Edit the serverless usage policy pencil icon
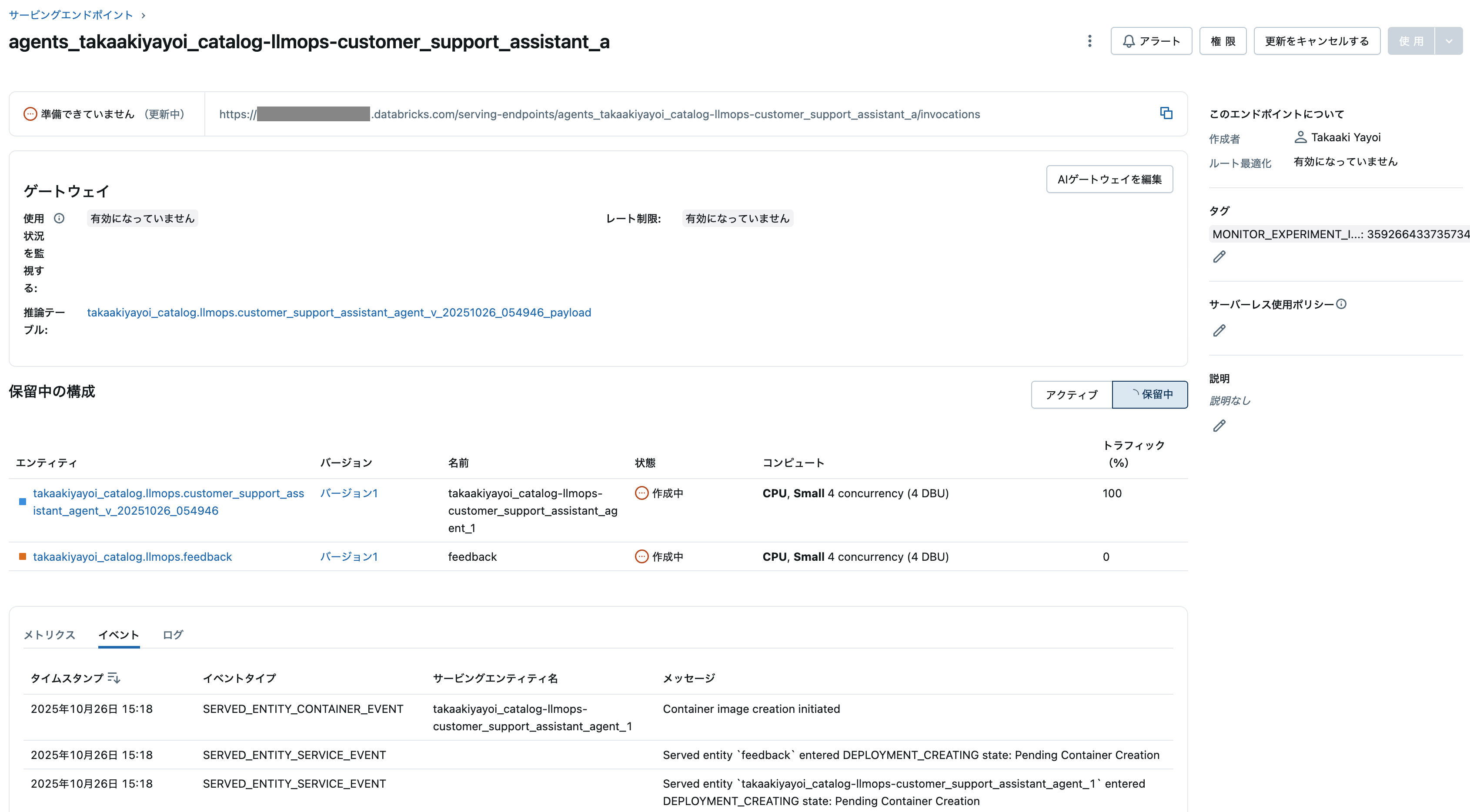Image resolution: width=1470 pixels, height=812 pixels. point(1219,331)
